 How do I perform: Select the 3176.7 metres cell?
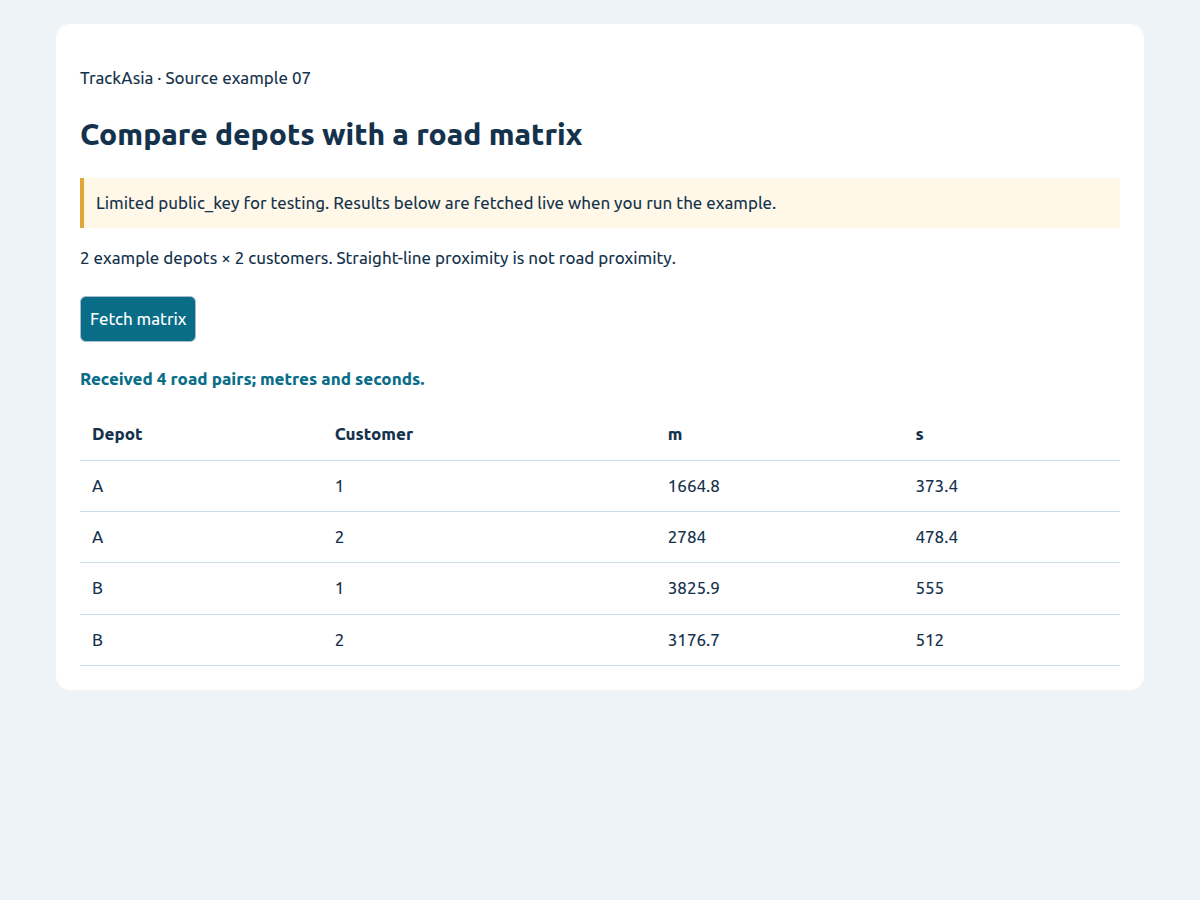[780, 640]
